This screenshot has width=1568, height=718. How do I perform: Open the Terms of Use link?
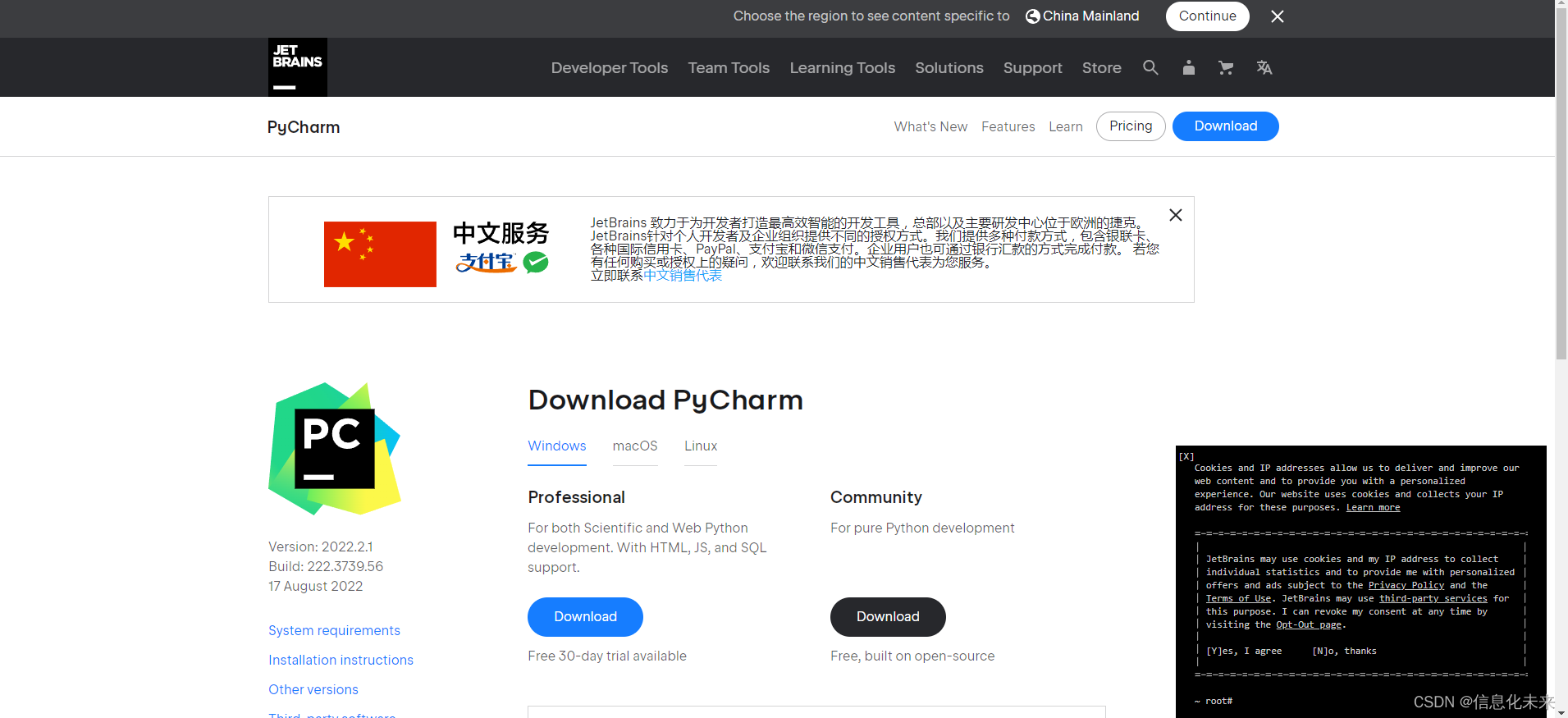pos(1238,598)
